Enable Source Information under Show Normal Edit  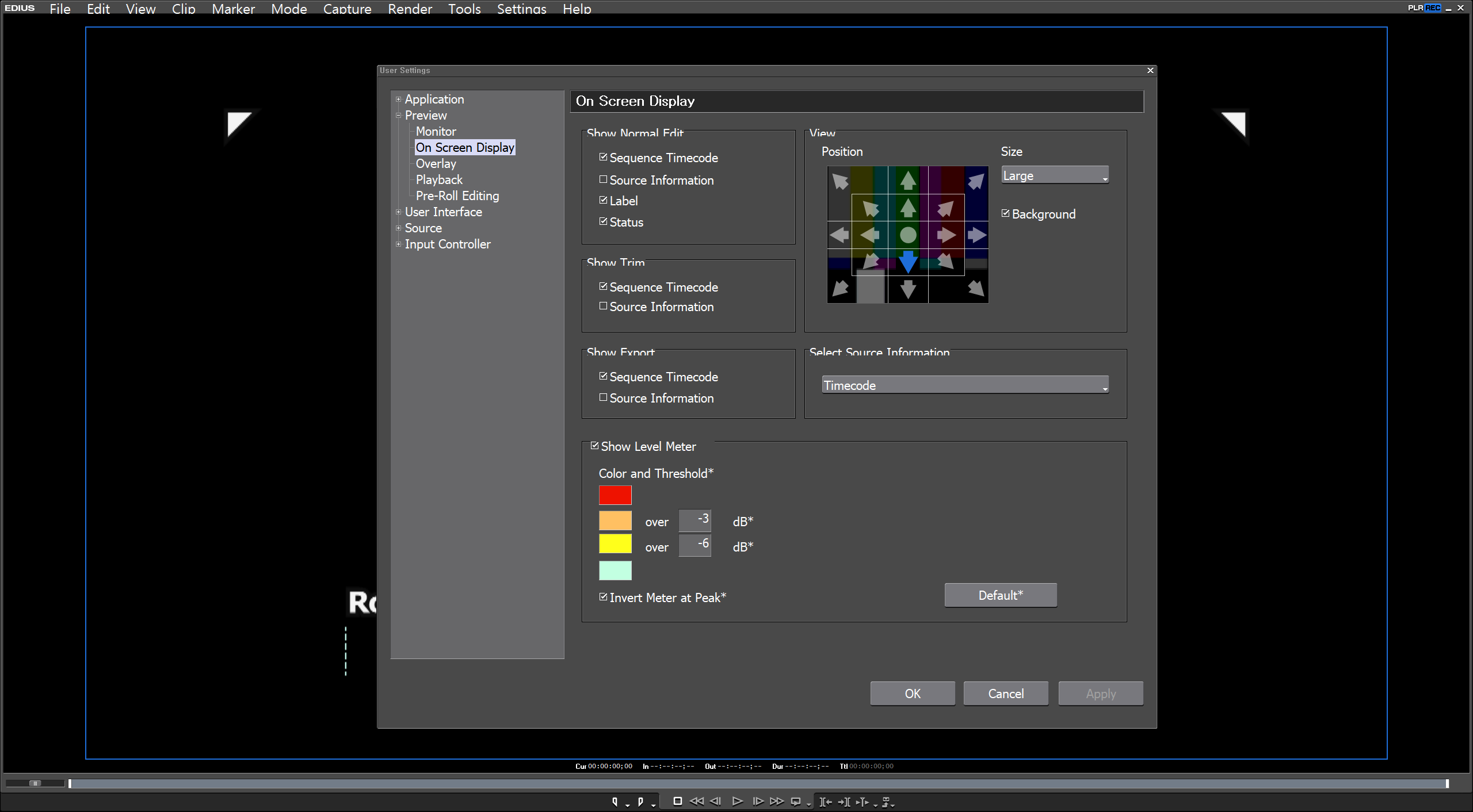click(x=603, y=179)
